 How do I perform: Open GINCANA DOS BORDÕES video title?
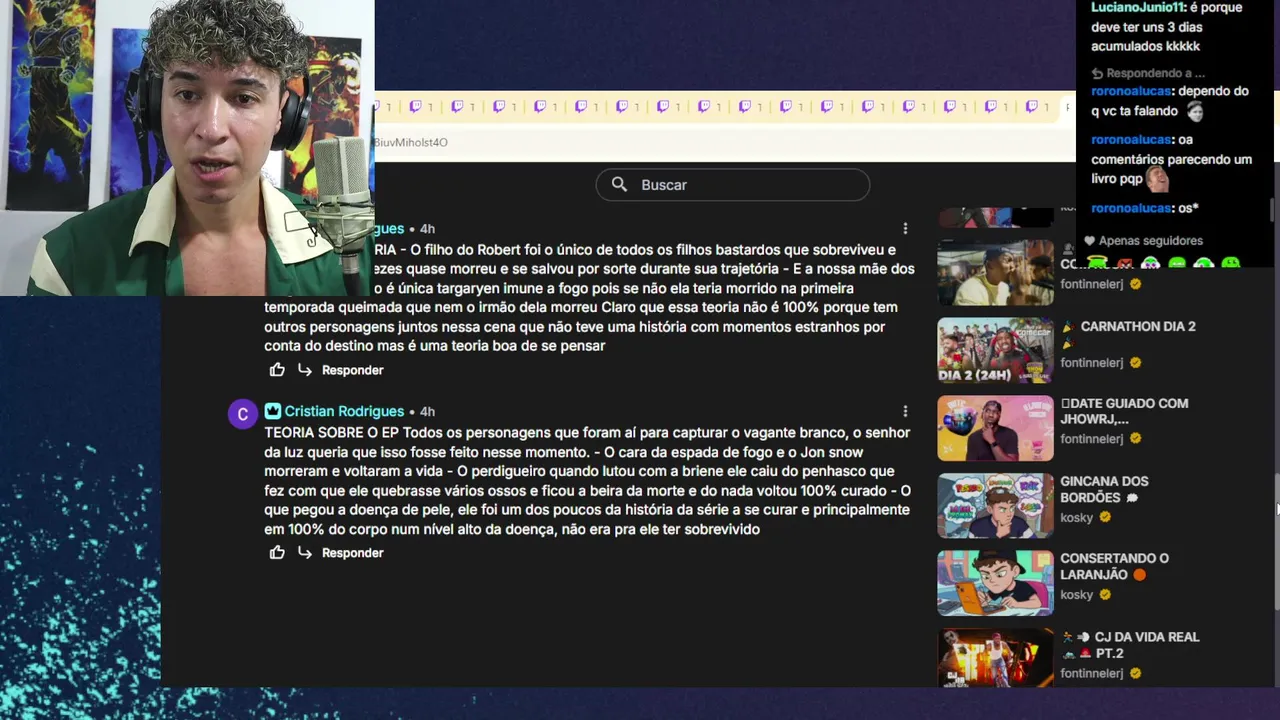[x=1104, y=489]
